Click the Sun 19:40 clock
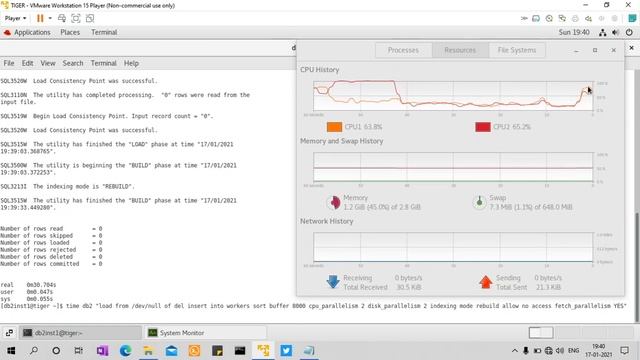This screenshot has height=360, width=640. coord(574,32)
